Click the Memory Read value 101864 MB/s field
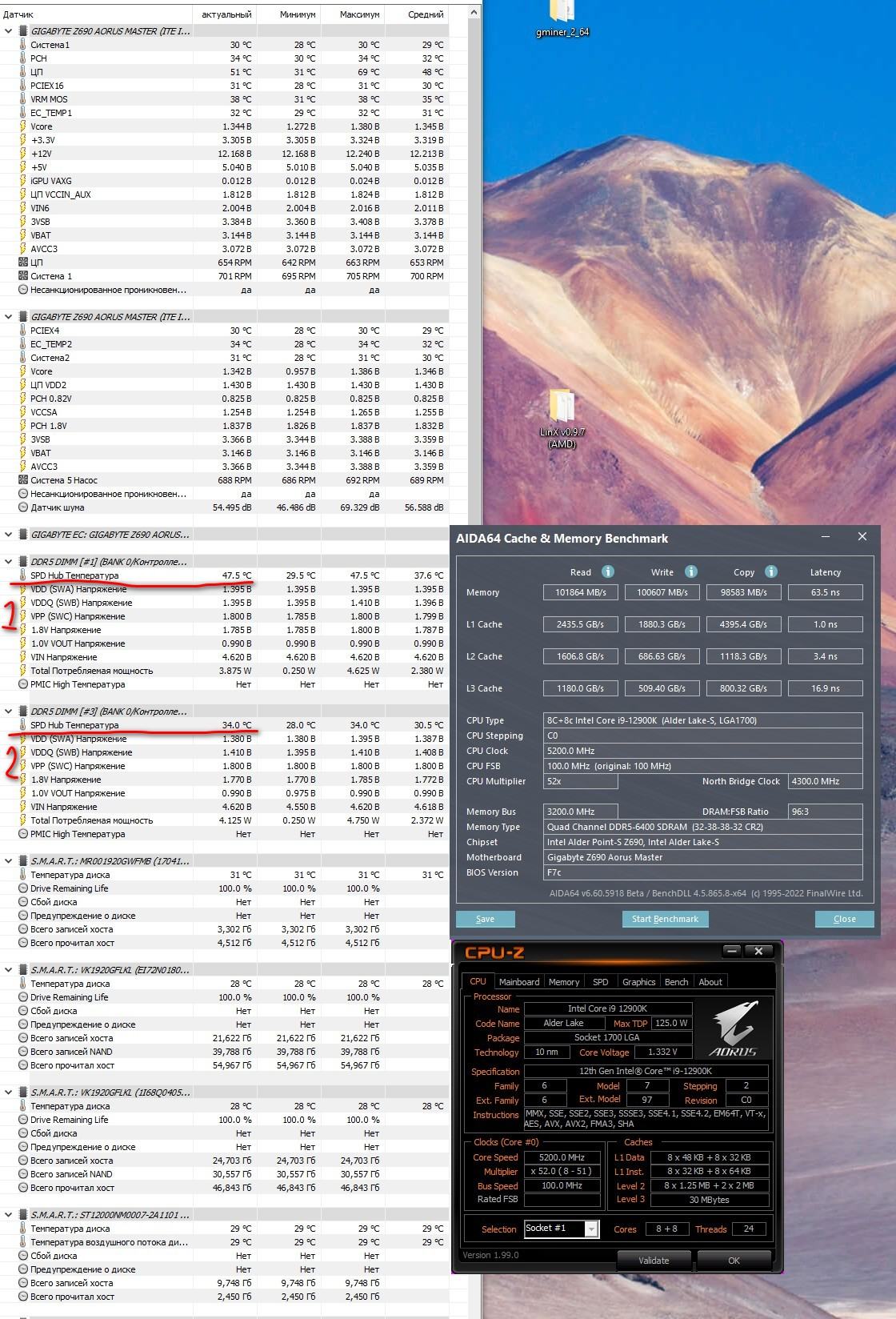The width and height of the screenshot is (896, 1319). pyautogui.click(x=581, y=592)
